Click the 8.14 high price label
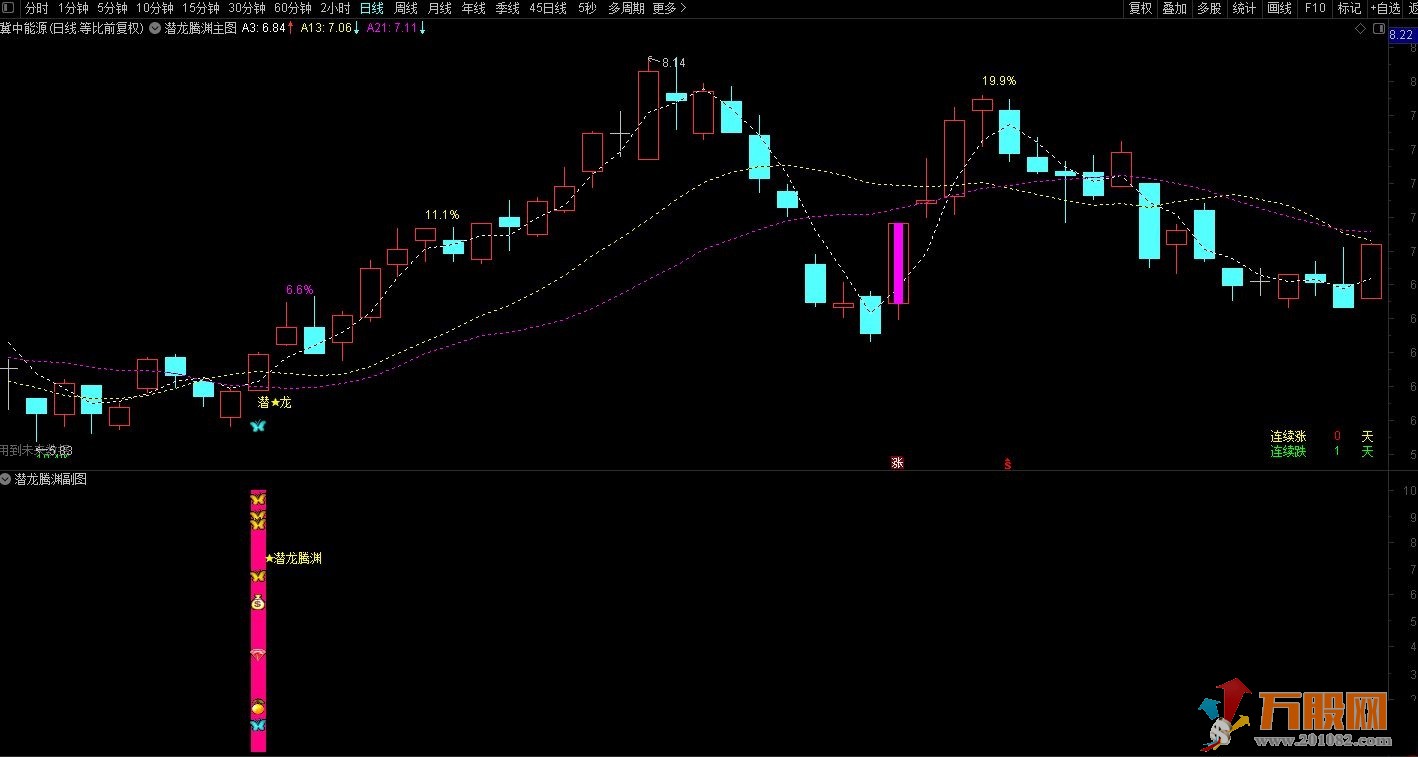 (x=674, y=63)
